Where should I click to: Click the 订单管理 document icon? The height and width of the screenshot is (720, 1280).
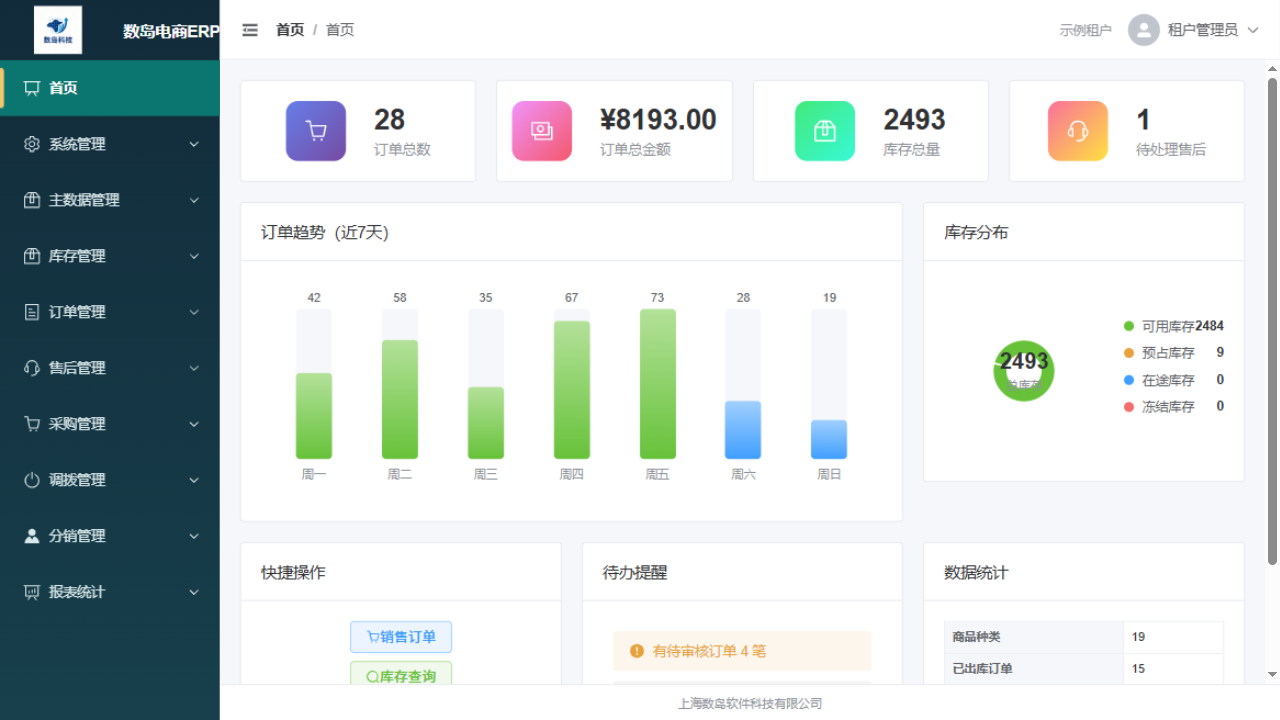(32, 312)
